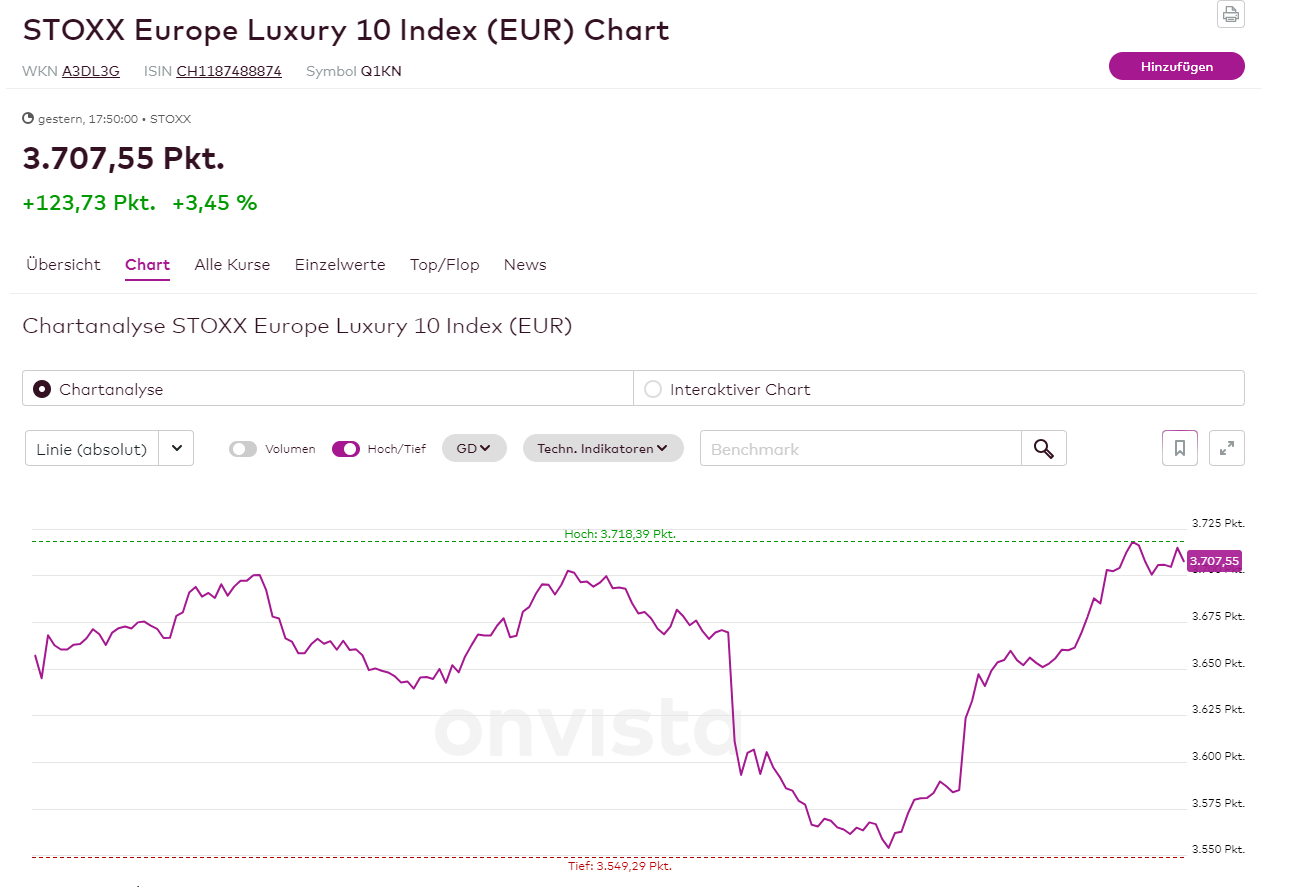Image resolution: width=1310 pixels, height=887 pixels.
Task: Click into the Benchmark search field
Action: [860, 449]
